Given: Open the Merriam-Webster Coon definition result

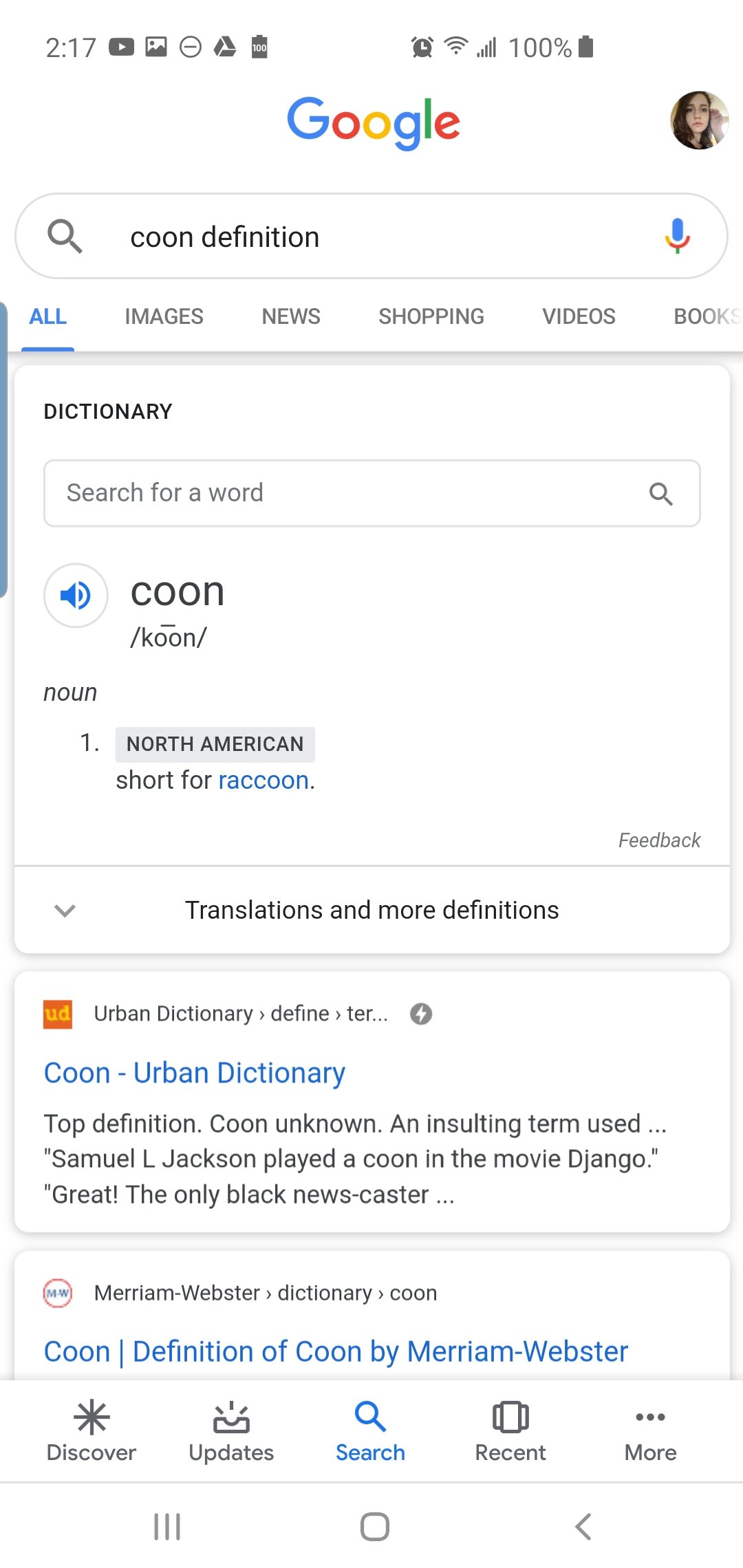Looking at the screenshot, I should (x=336, y=1351).
